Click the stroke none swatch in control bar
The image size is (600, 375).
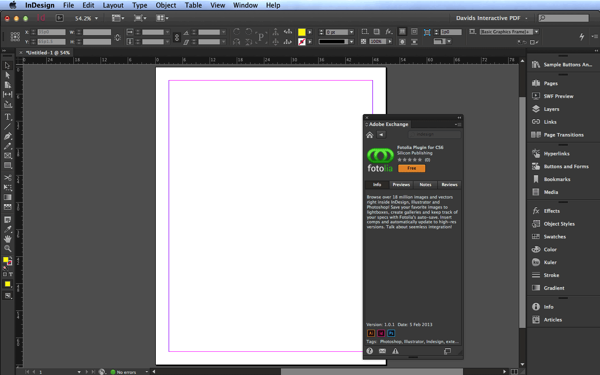(302, 42)
